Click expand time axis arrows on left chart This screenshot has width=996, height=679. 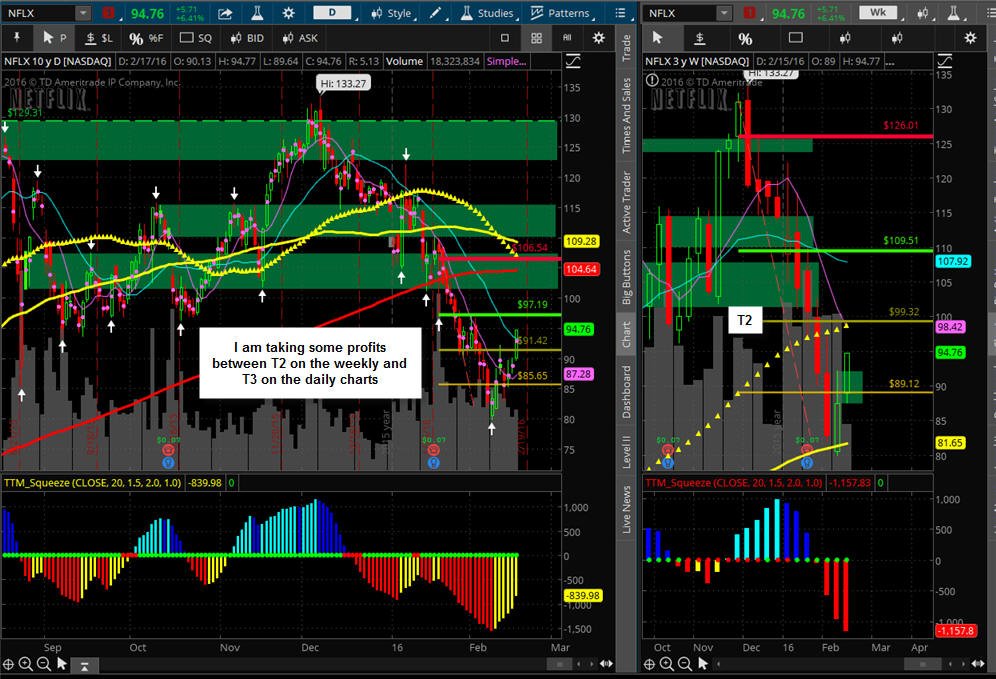[607, 664]
